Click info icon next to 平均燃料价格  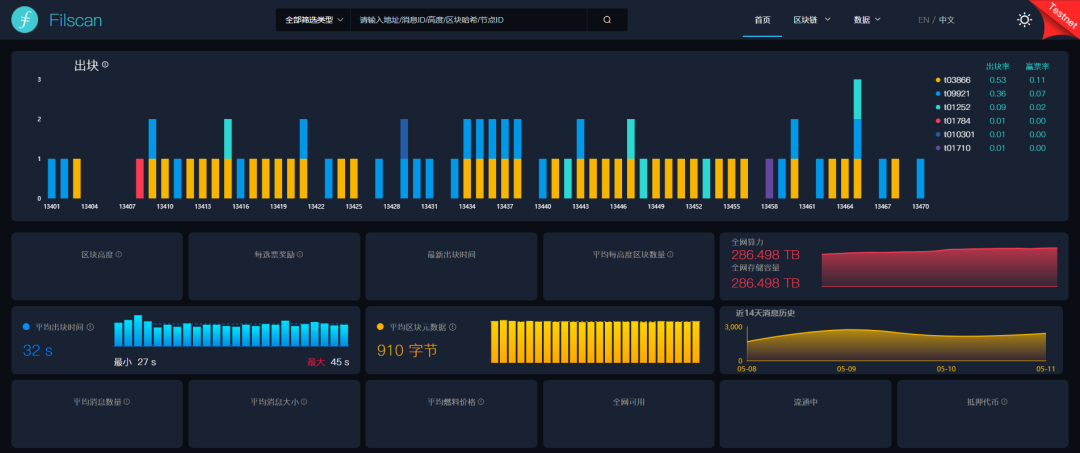(481, 401)
